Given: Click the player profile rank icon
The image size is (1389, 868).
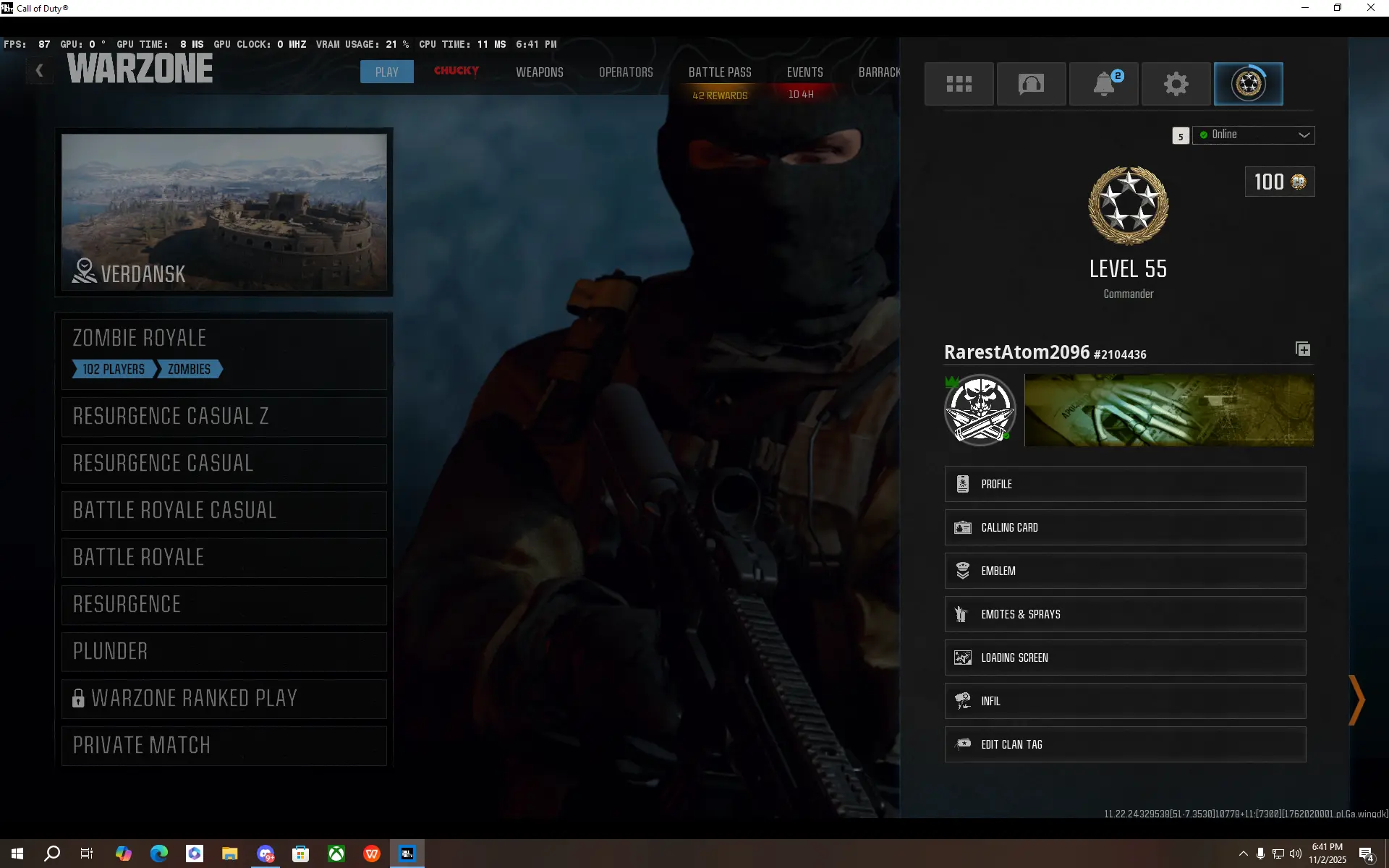Looking at the screenshot, I should [1248, 84].
